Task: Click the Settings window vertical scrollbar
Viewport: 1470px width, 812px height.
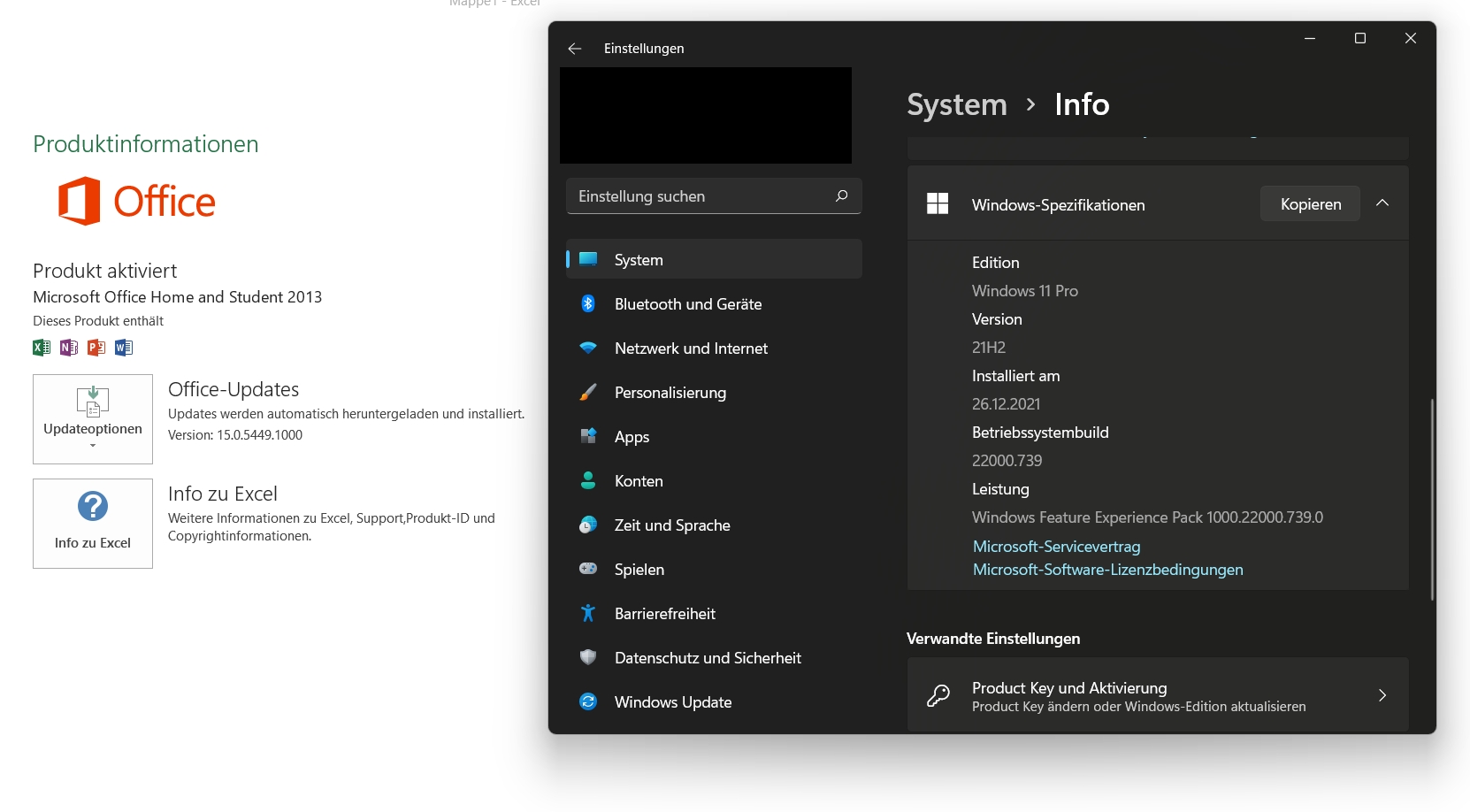Action: (x=1432, y=500)
